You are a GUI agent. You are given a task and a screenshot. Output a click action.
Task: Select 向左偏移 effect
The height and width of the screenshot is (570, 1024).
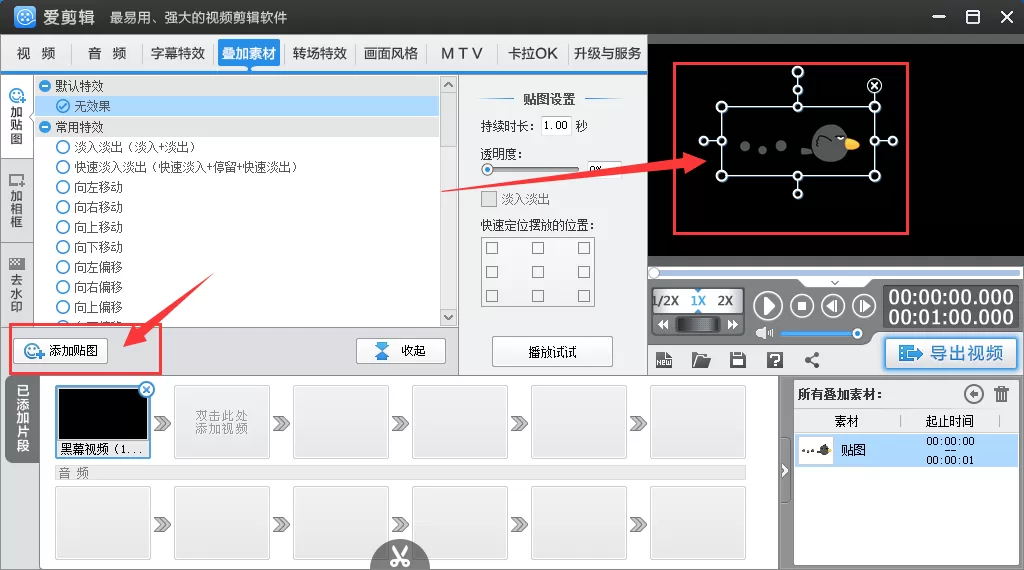click(89, 267)
